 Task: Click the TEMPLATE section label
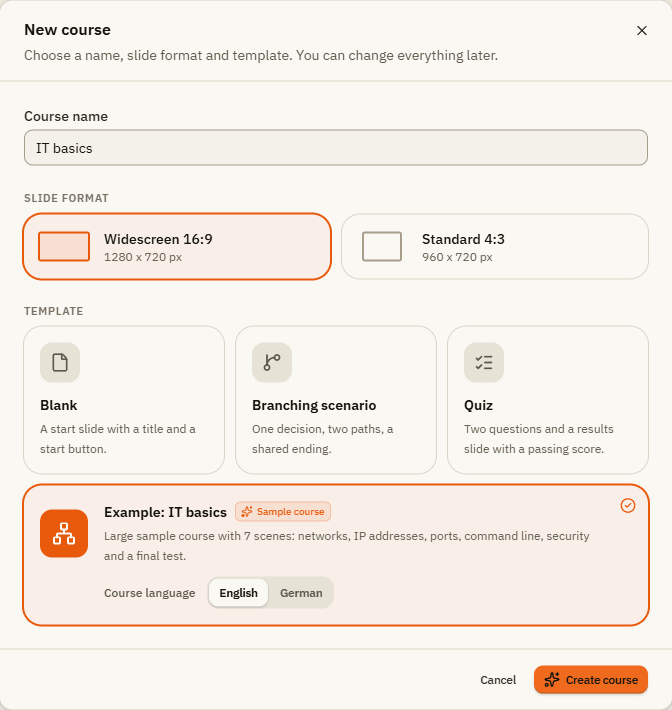53,311
